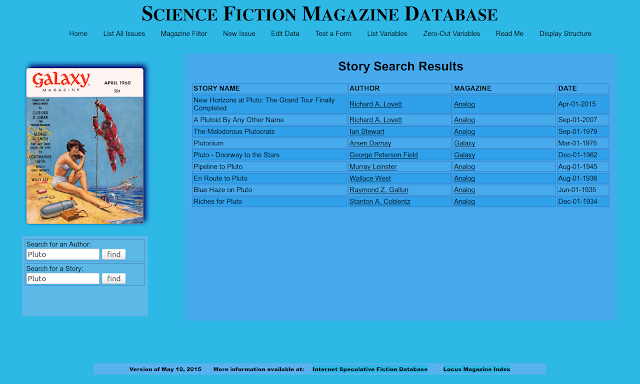The image size is (640, 384).
Task: Open Richard A. Lovett link in Plutoid row
Action: pos(376,120)
